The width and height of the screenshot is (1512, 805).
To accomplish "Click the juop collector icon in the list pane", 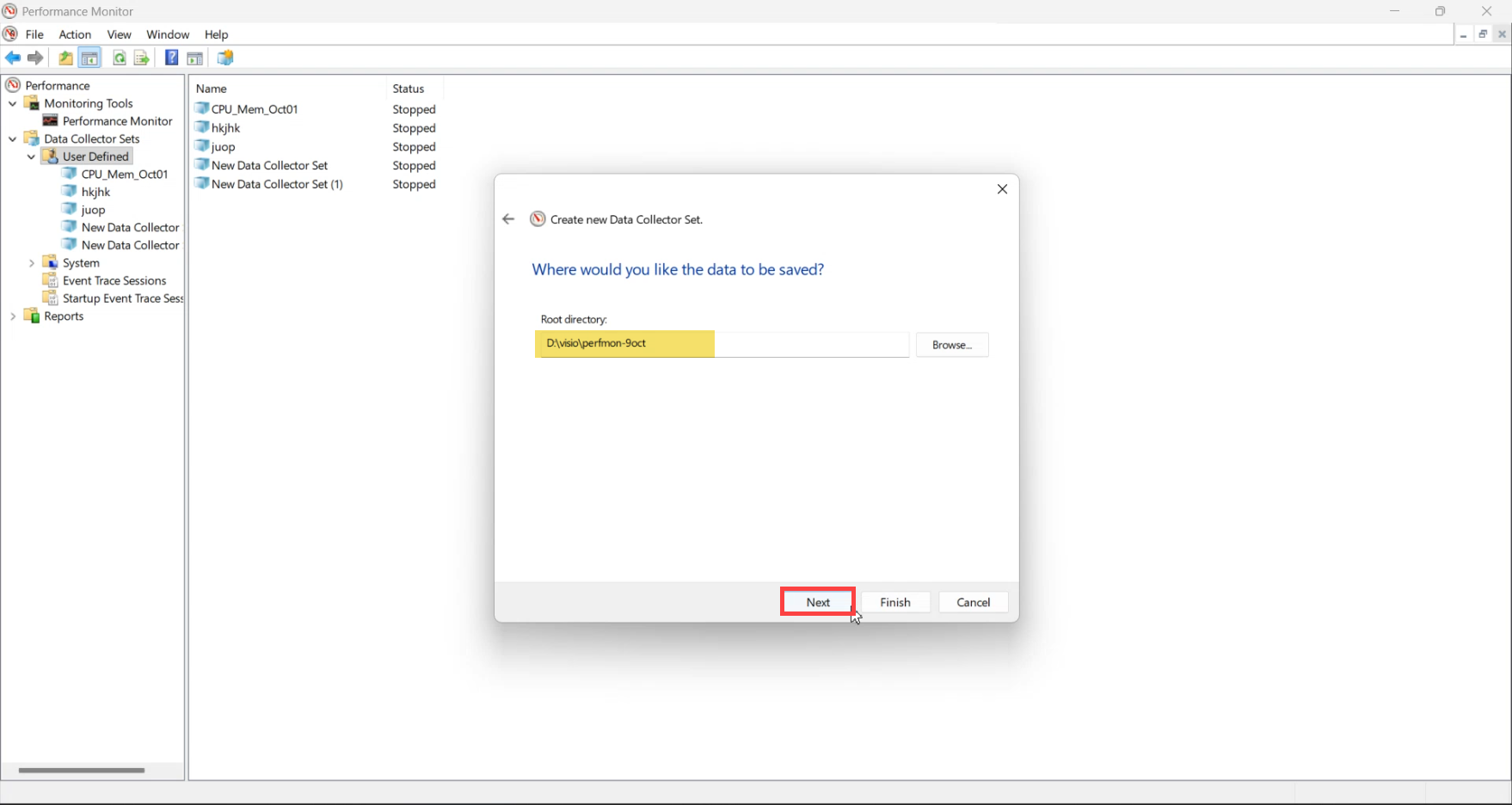I will click(x=202, y=146).
